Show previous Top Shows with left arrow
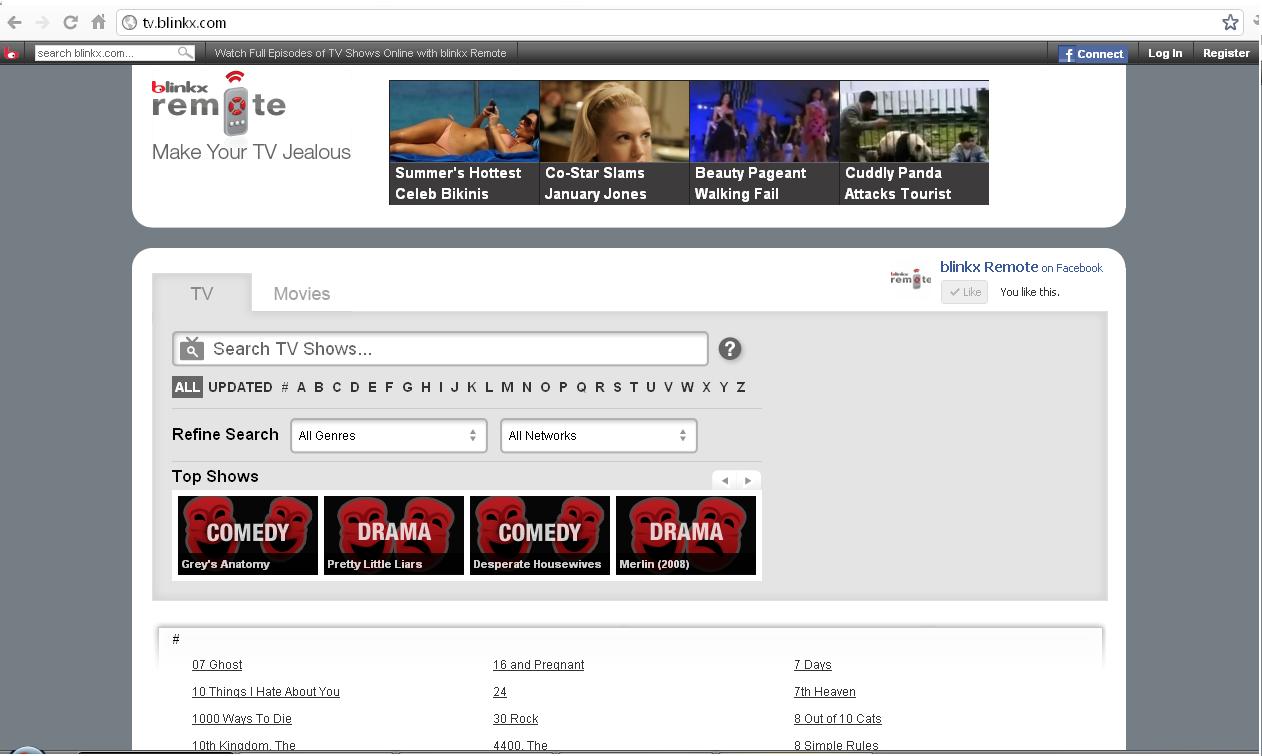Screen dimensions: 1262x756 coord(725,480)
